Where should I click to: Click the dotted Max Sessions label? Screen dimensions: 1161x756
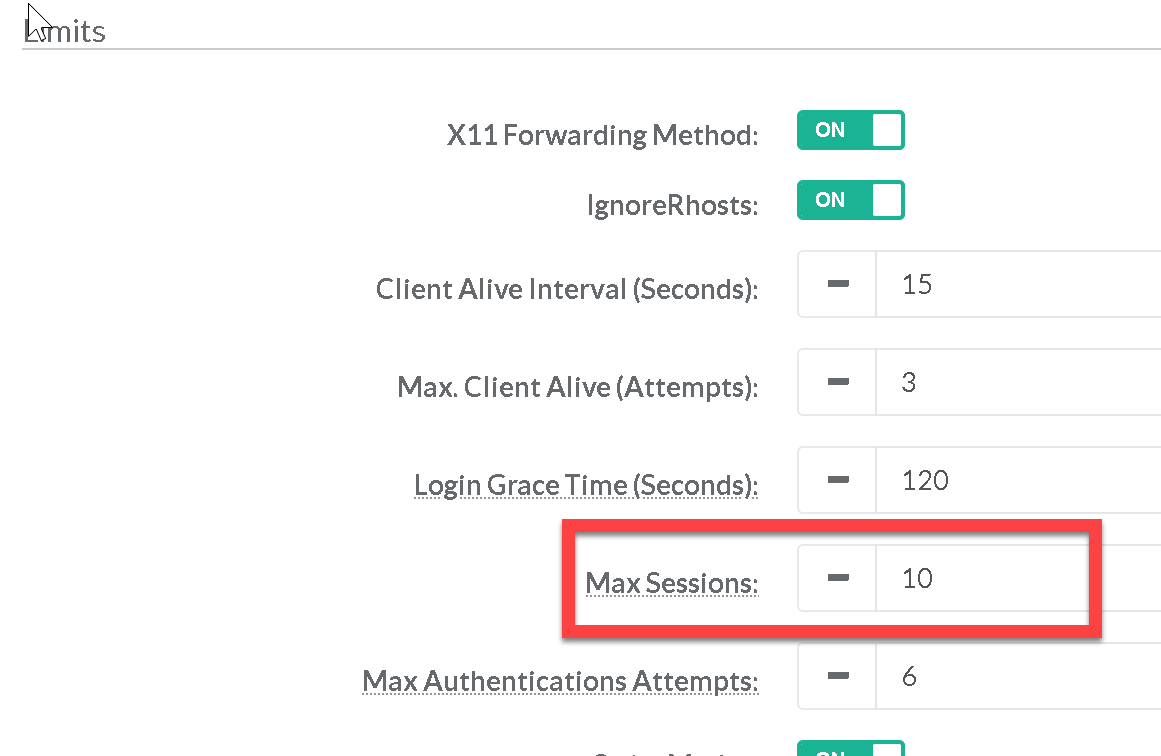(671, 582)
